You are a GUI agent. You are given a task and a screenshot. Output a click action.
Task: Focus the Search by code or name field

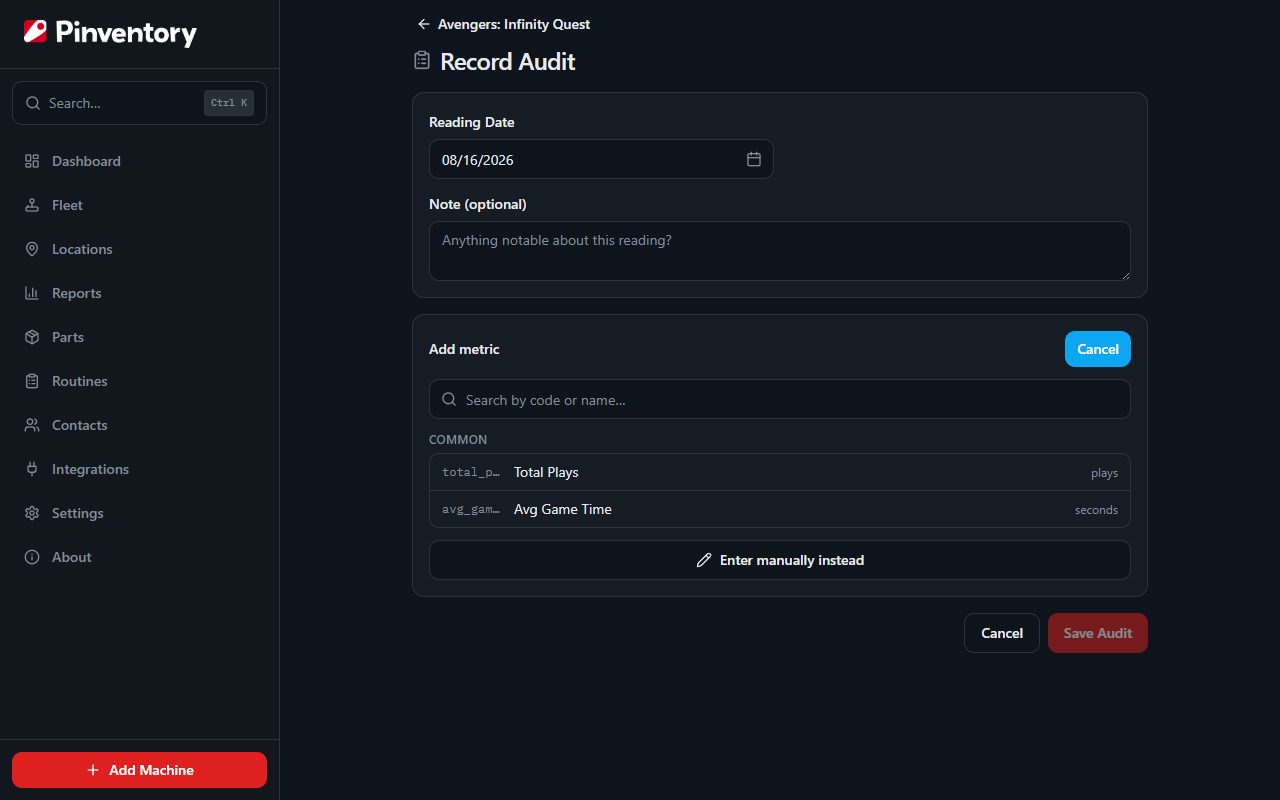click(780, 399)
